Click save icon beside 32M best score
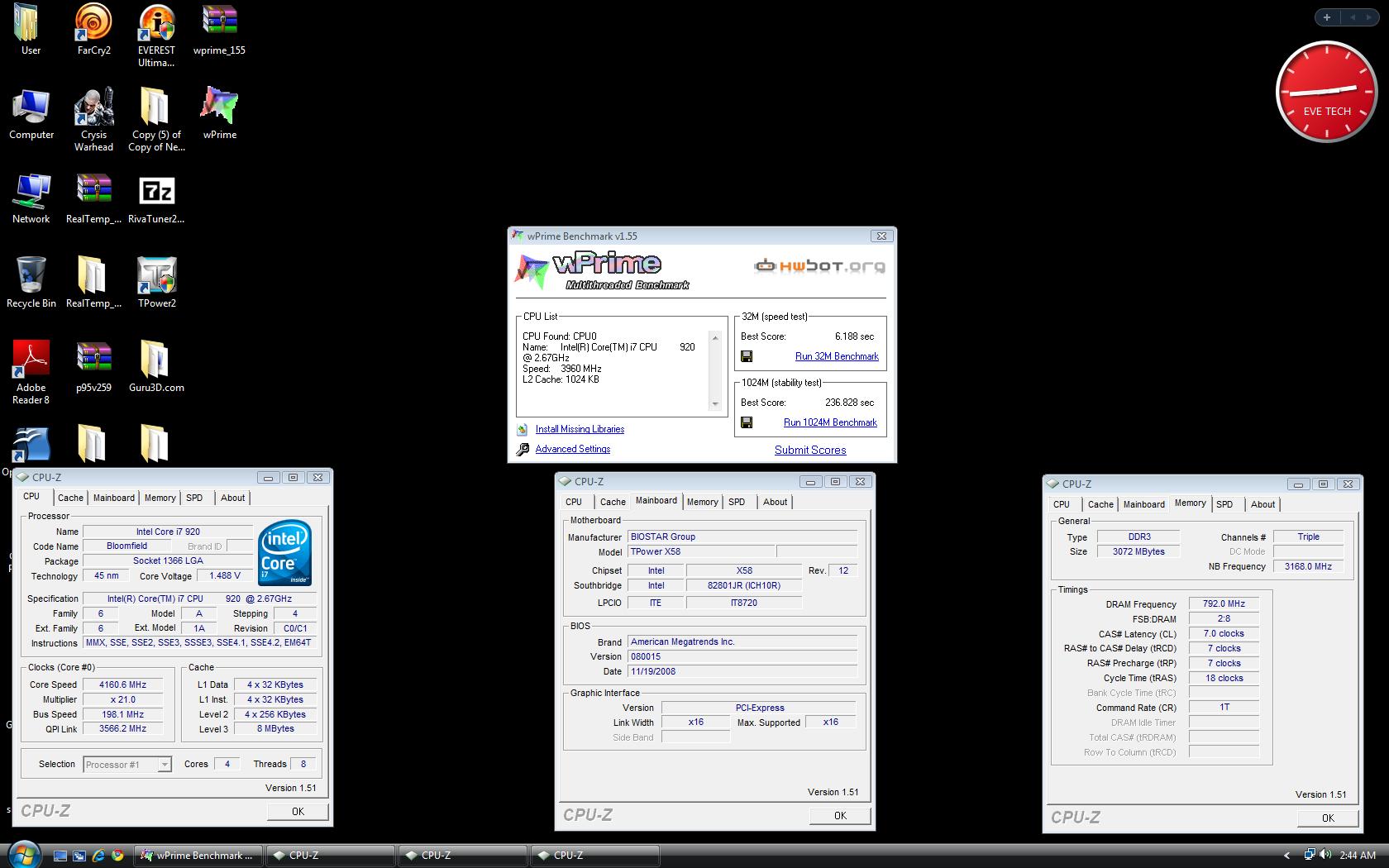Image resolution: width=1389 pixels, height=868 pixels. point(747,356)
